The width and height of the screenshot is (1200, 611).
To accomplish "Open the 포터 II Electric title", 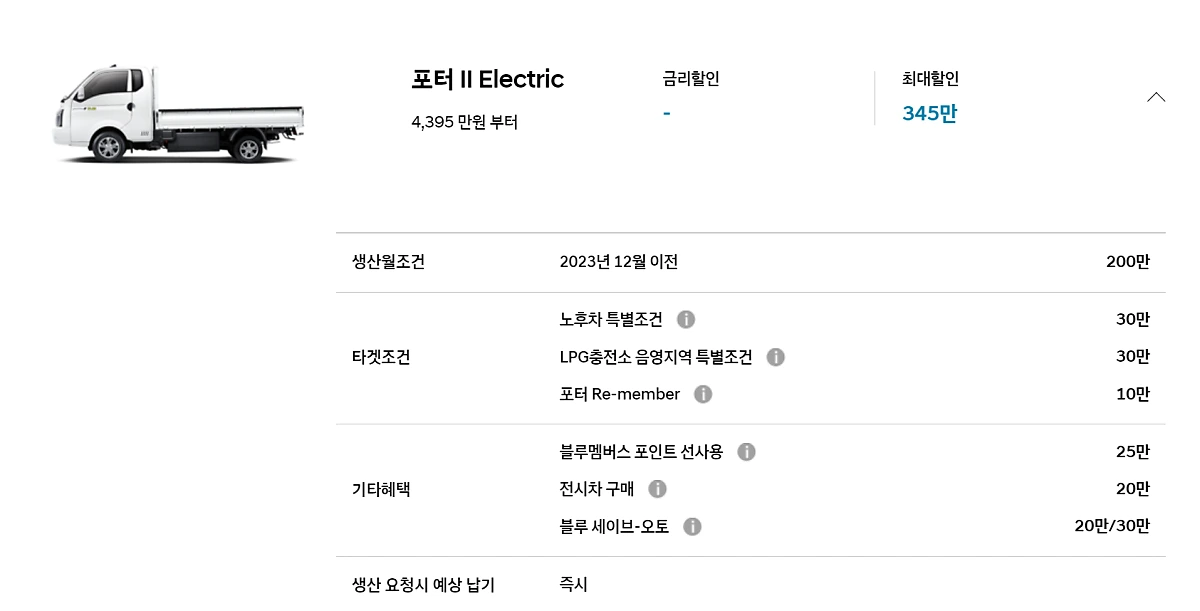I will pos(488,79).
